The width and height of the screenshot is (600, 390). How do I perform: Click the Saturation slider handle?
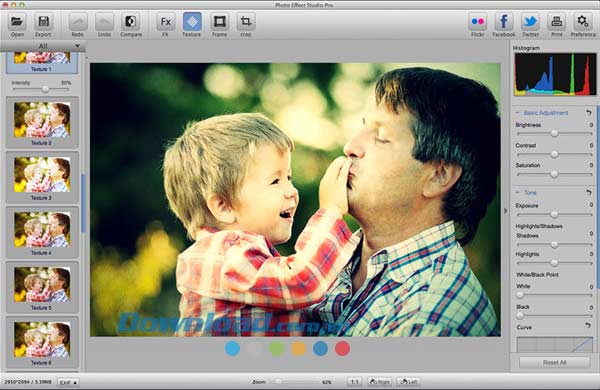554,174
